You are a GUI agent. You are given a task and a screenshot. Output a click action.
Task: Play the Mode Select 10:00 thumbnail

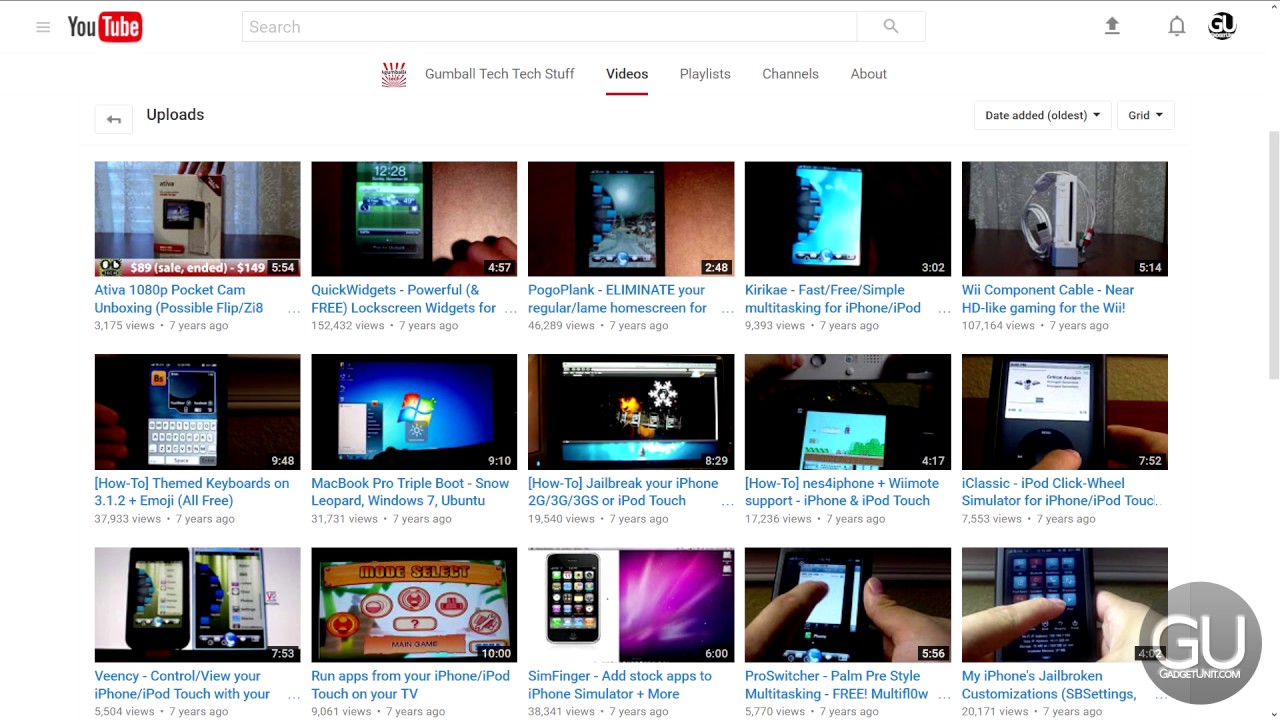(414, 605)
